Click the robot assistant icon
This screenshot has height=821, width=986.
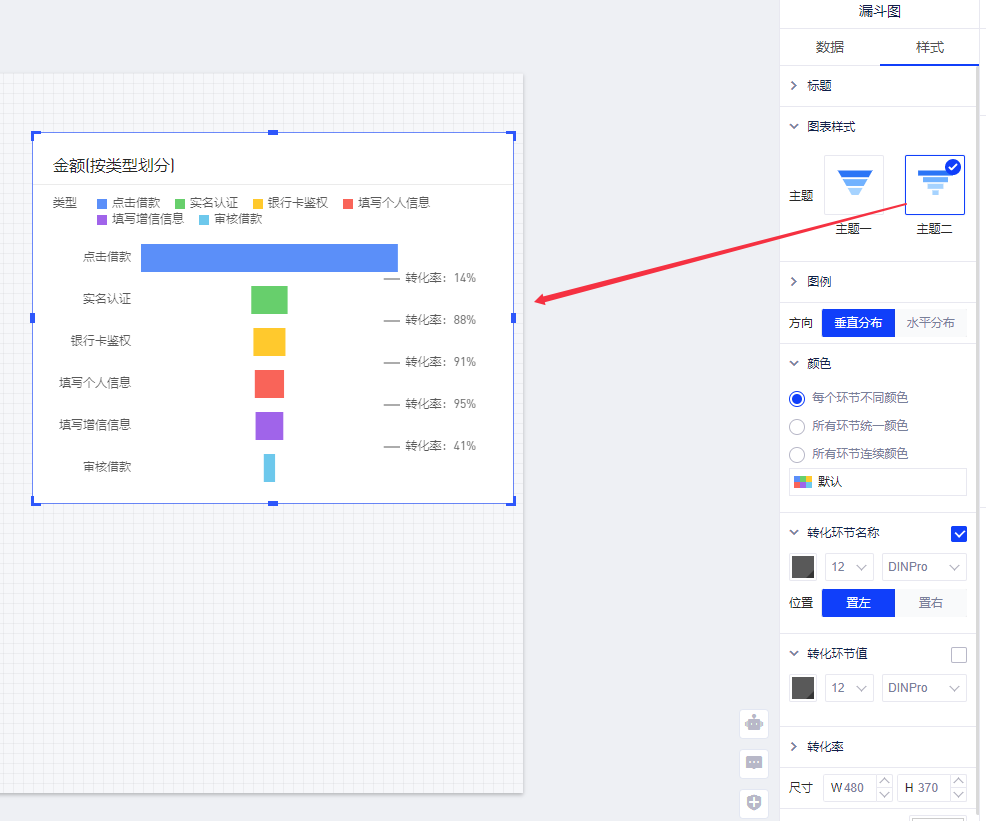point(754,722)
